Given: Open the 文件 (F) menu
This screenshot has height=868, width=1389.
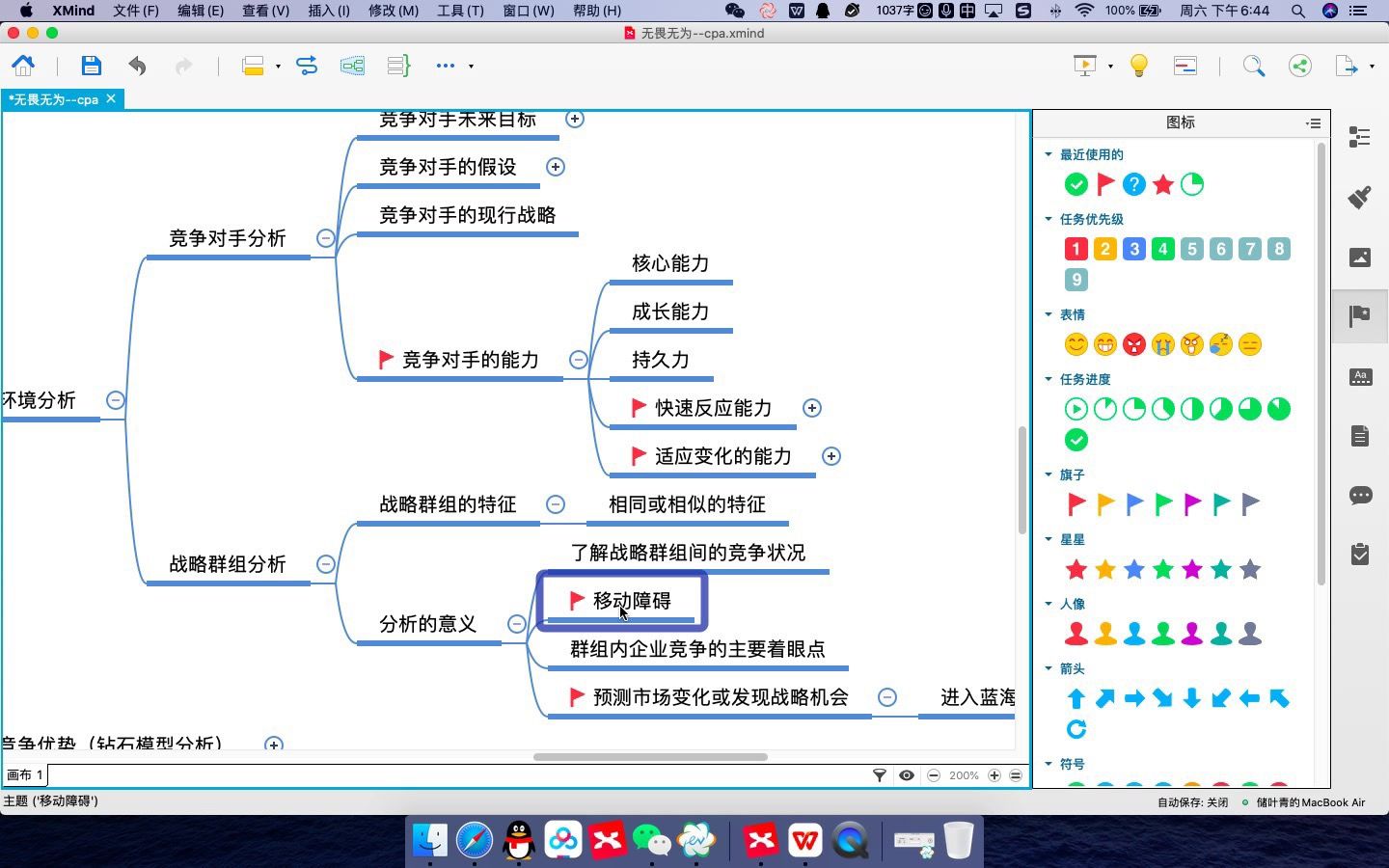Looking at the screenshot, I should (x=136, y=11).
